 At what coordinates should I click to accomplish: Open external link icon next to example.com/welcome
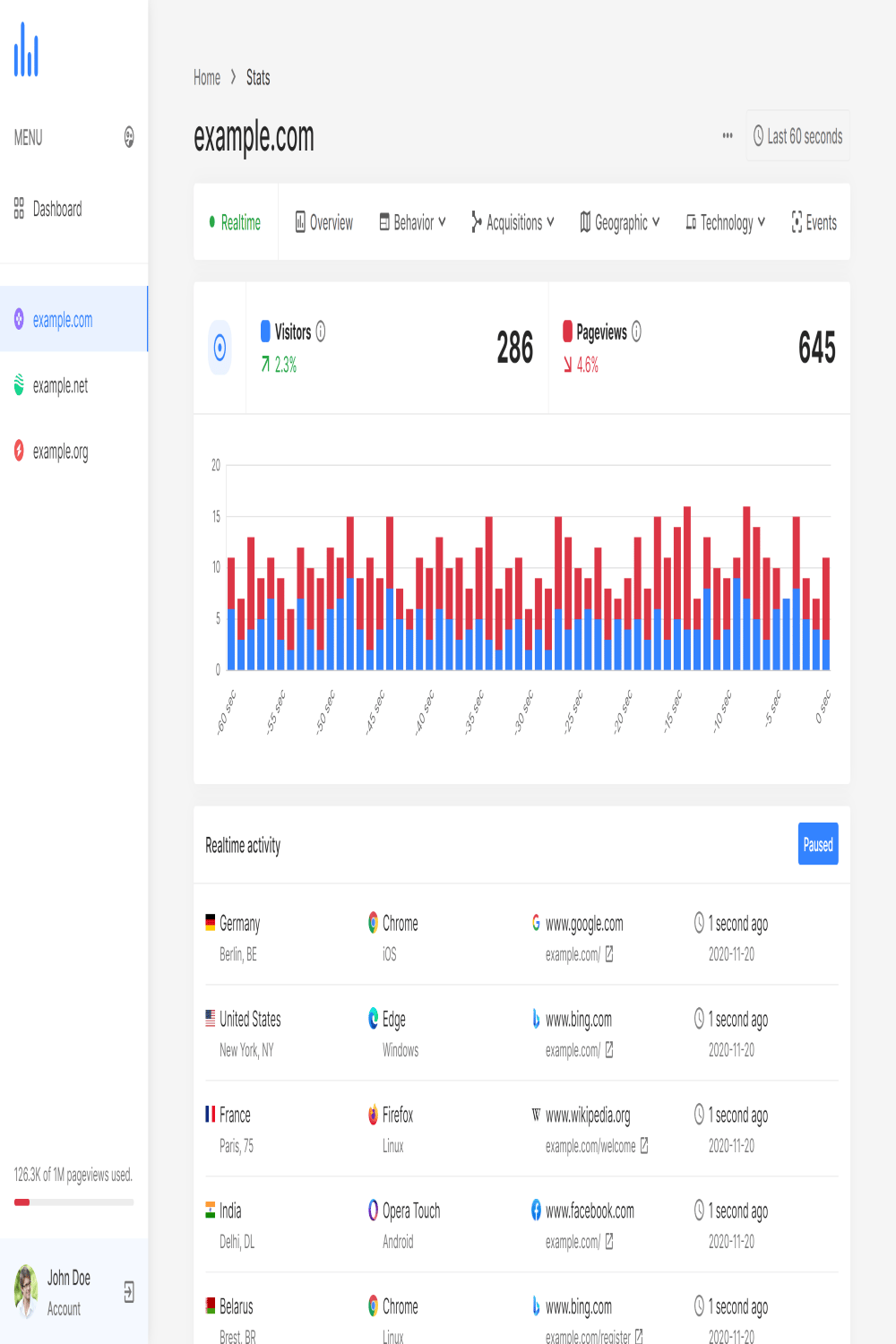(644, 1146)
